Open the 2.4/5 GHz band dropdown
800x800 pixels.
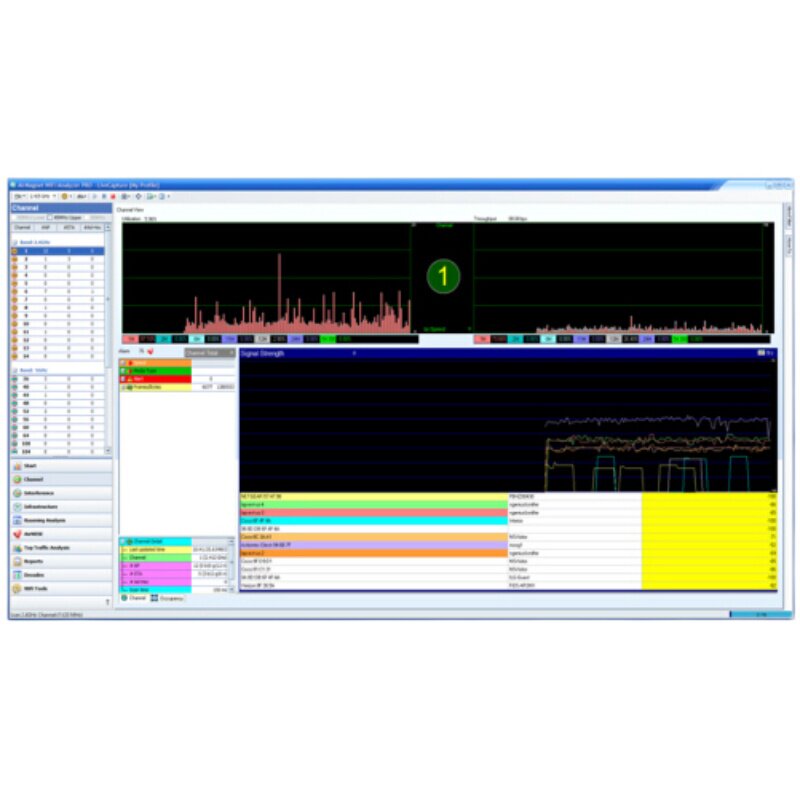click(x=42, y=196)
